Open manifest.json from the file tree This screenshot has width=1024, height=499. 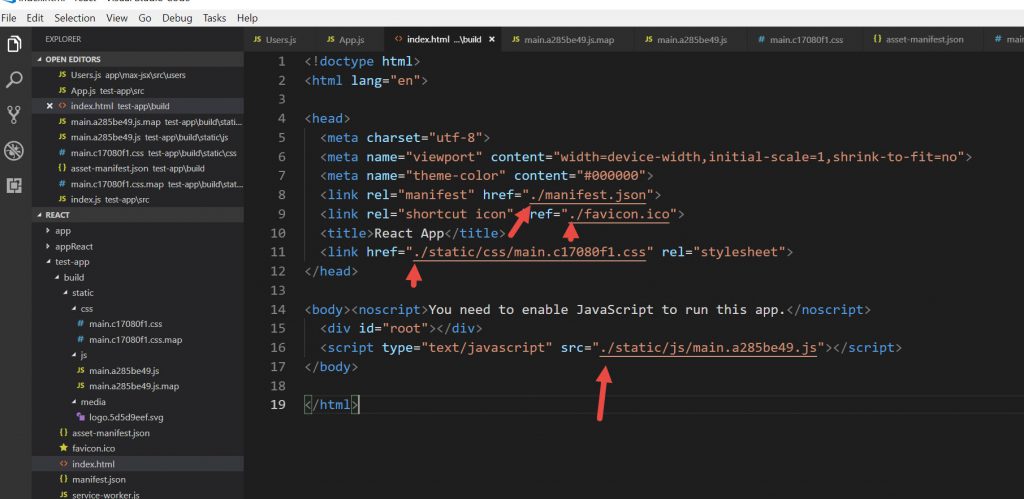(x=94, y=480)
